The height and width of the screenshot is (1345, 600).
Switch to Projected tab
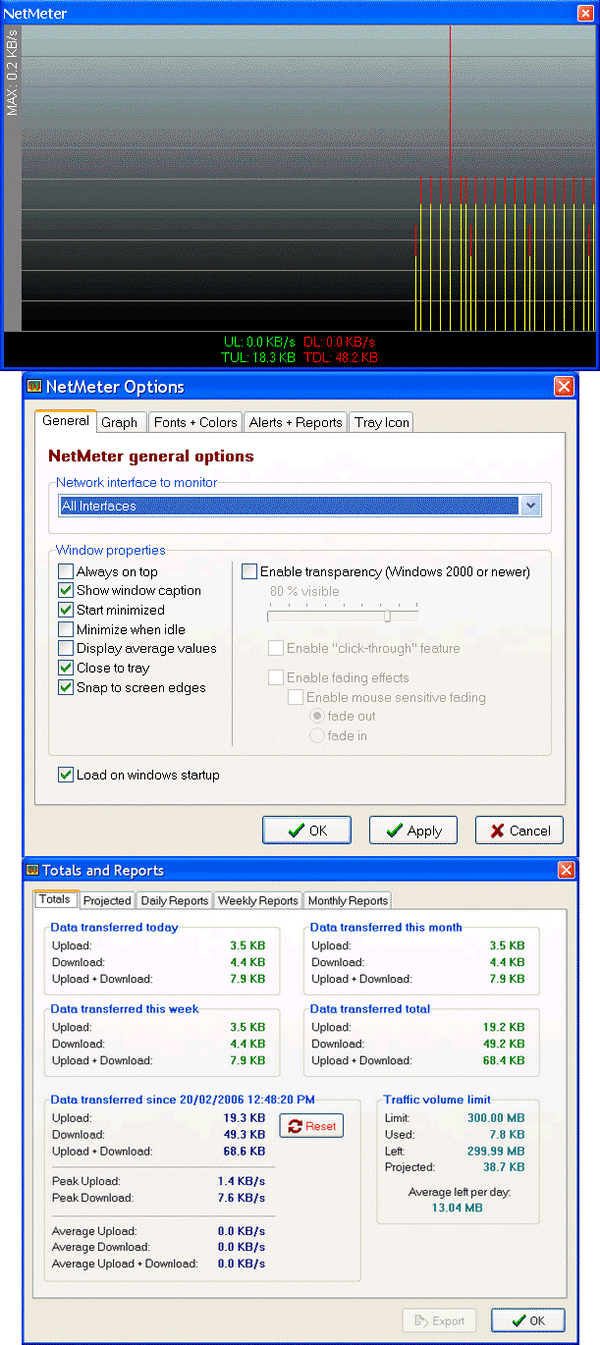(107, 901)
